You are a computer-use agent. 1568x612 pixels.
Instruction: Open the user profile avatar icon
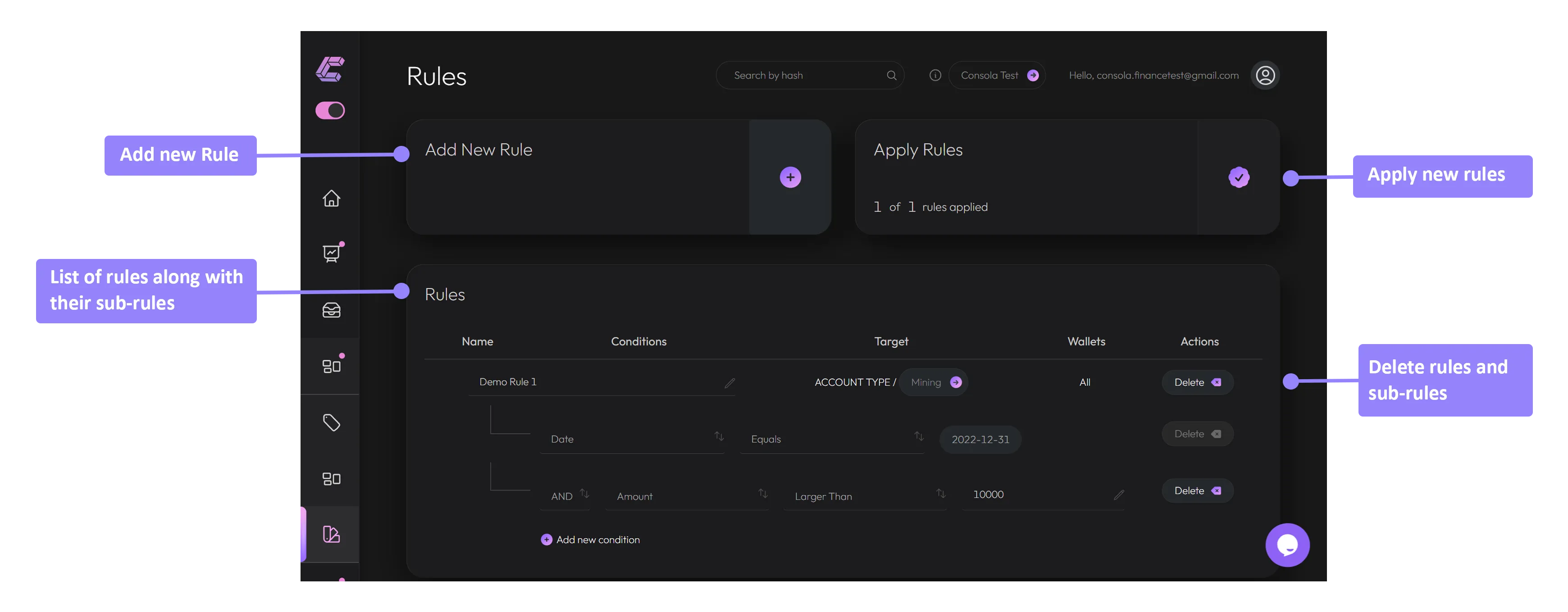pos(1265,76)
